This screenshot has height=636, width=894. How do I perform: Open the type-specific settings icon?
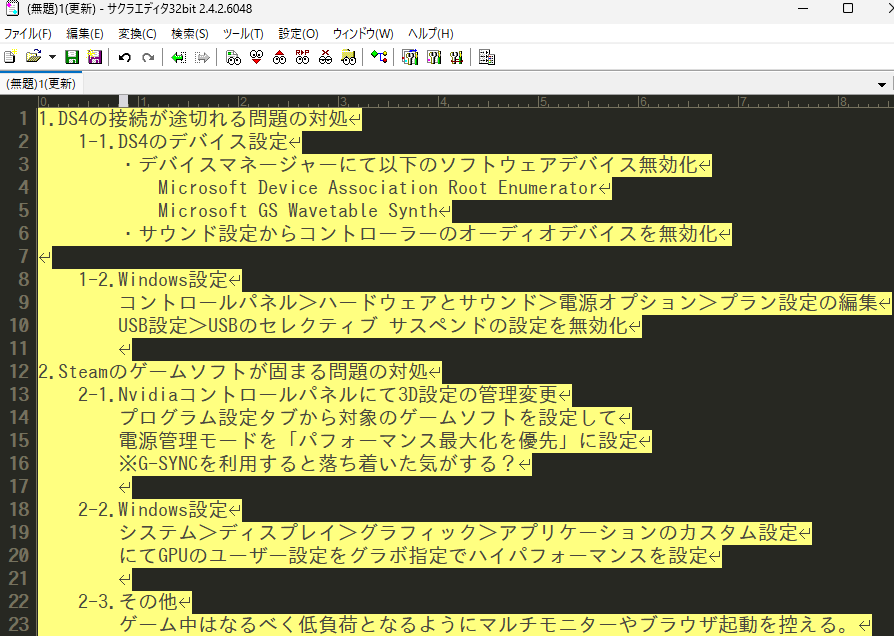click(433, 57)
